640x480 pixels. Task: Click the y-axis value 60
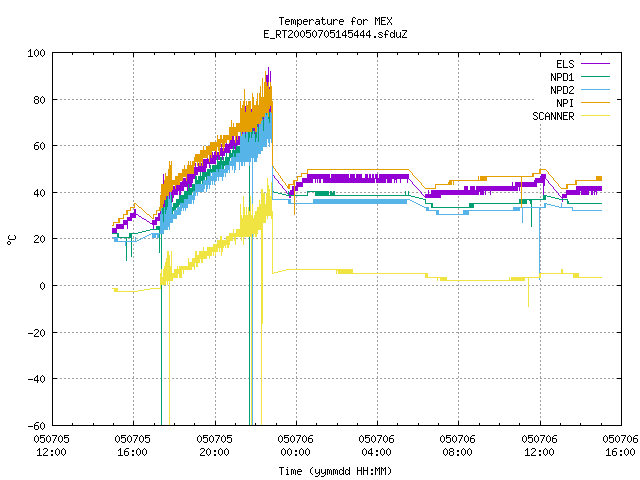[39, 146]
